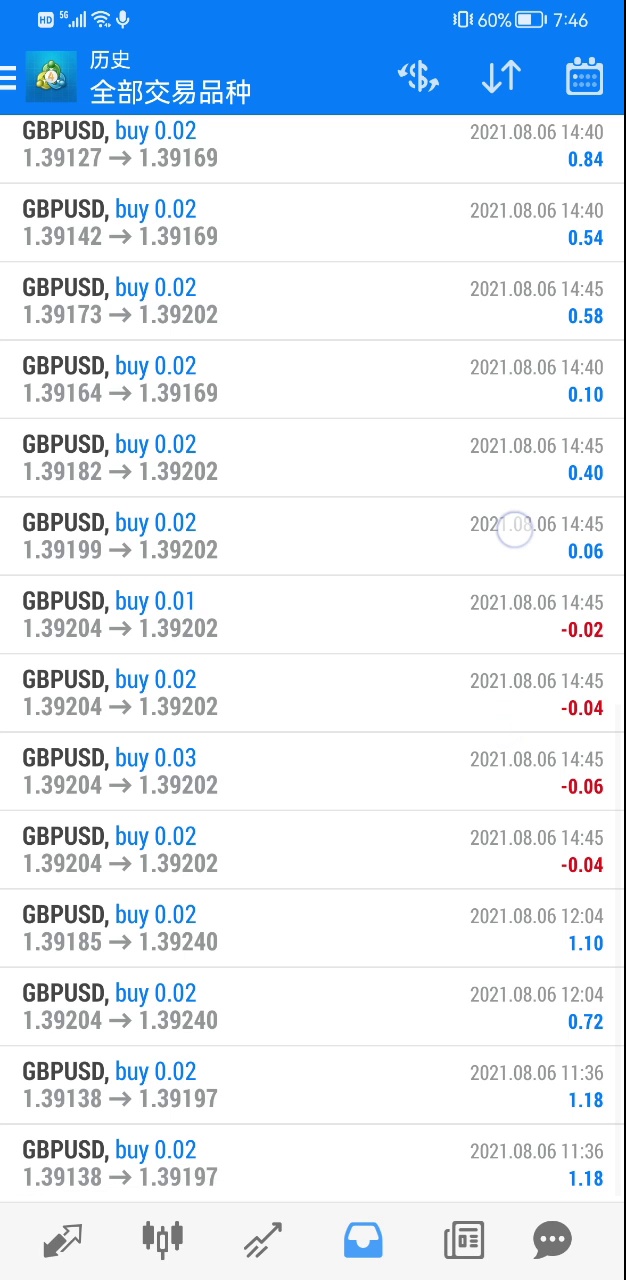Tap the trade with 0.10 profit
The height and width of the screenshot is (1280, 626).
click(x=312, y=380)
